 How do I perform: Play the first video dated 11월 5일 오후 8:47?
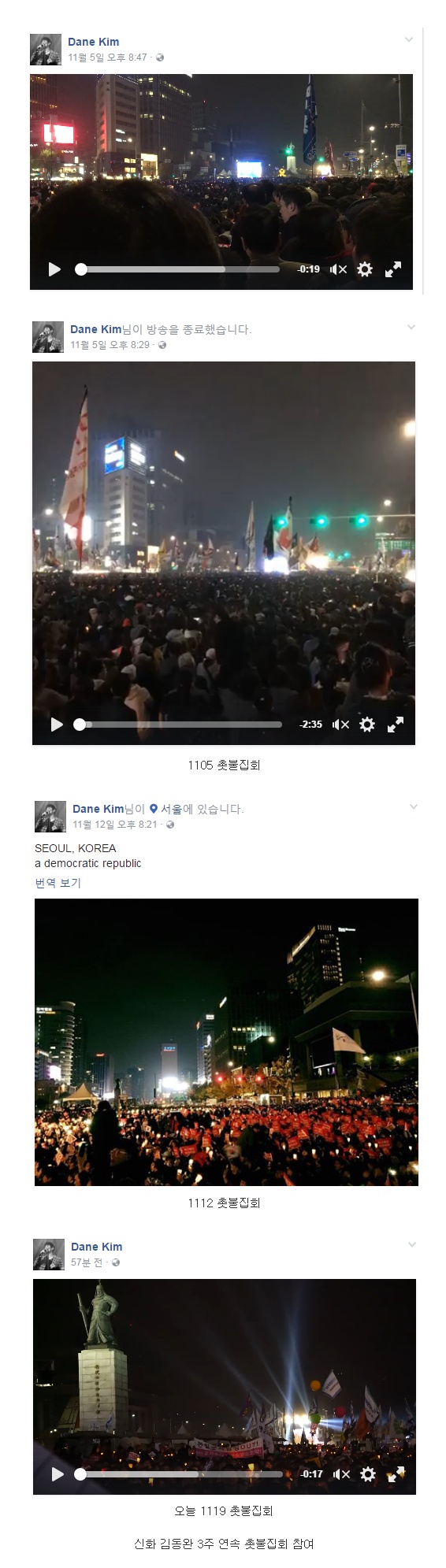54,269
